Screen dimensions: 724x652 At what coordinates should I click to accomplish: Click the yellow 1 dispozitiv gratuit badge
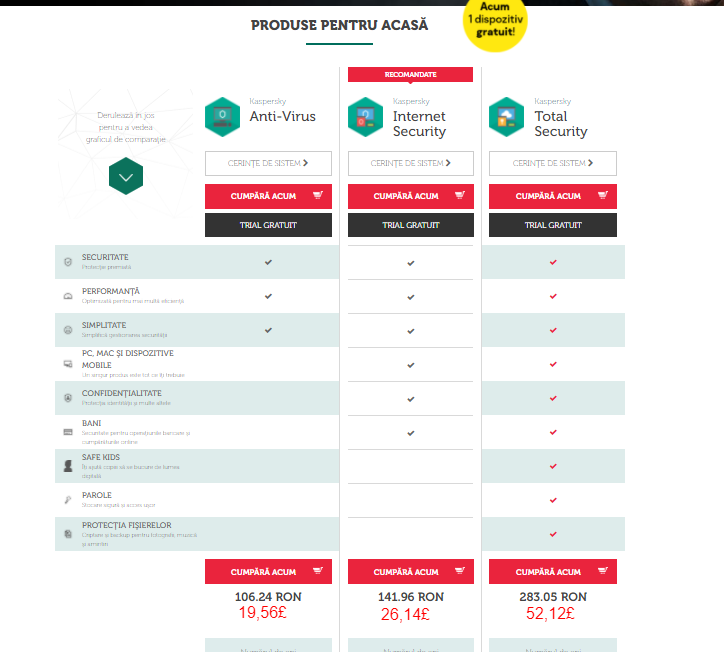[495, 22]
